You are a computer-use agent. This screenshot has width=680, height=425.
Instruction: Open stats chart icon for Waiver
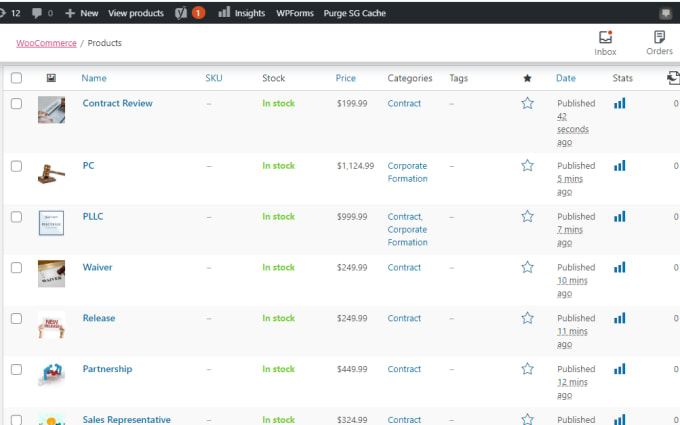tap(620, 267)
